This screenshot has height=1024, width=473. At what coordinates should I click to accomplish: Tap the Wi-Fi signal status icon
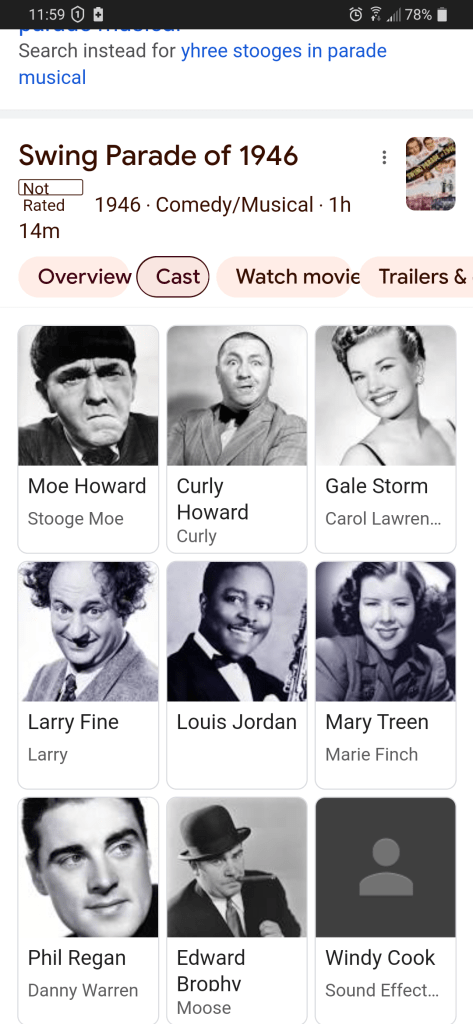[376, 14]
